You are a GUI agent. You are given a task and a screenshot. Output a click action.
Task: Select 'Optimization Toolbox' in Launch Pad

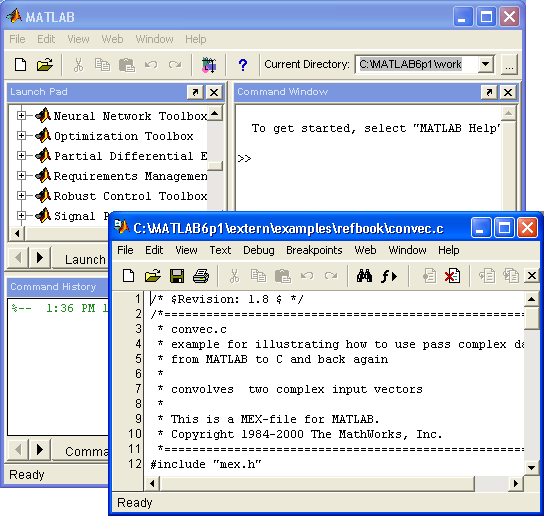[124, 136]
